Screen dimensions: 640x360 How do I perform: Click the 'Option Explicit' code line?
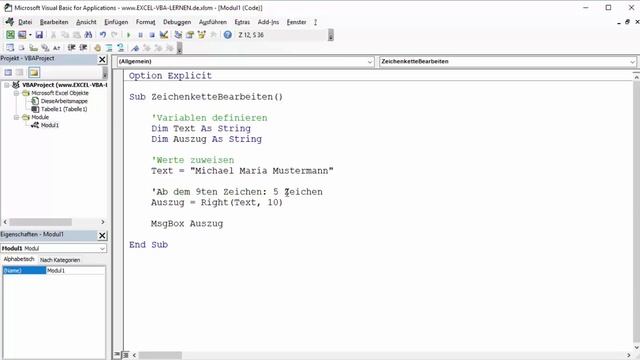pyautogui.click(x=170, y=76)
